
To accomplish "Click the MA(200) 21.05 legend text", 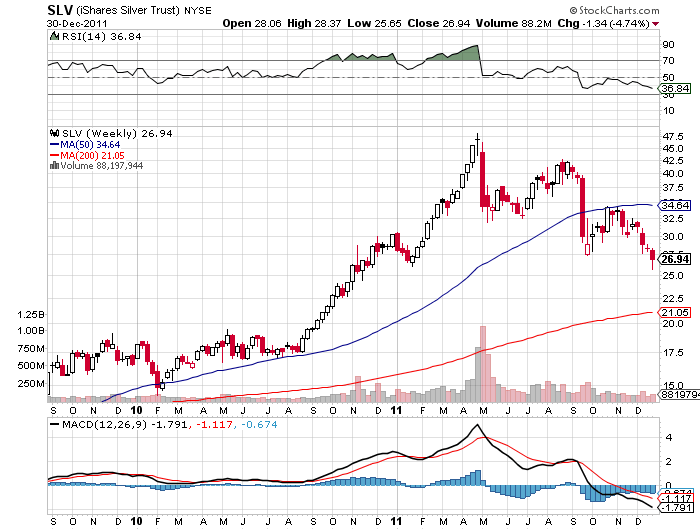I will pos(92,155).
